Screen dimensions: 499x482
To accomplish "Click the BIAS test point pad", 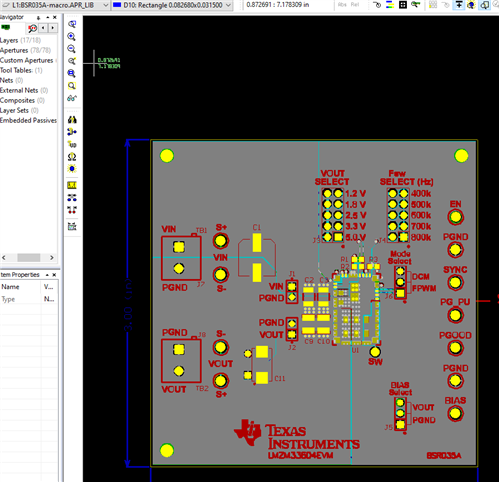I will point(455,413).
